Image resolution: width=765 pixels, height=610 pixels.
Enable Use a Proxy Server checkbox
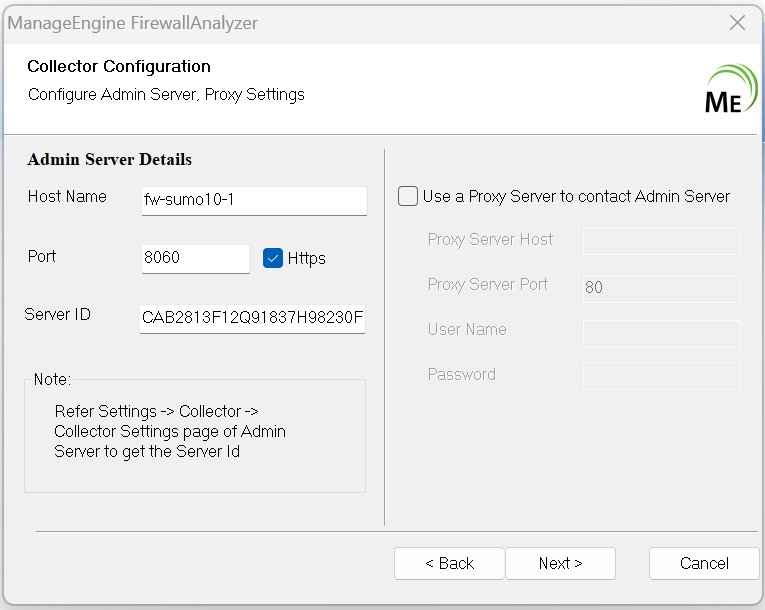(x=408, y=196)
